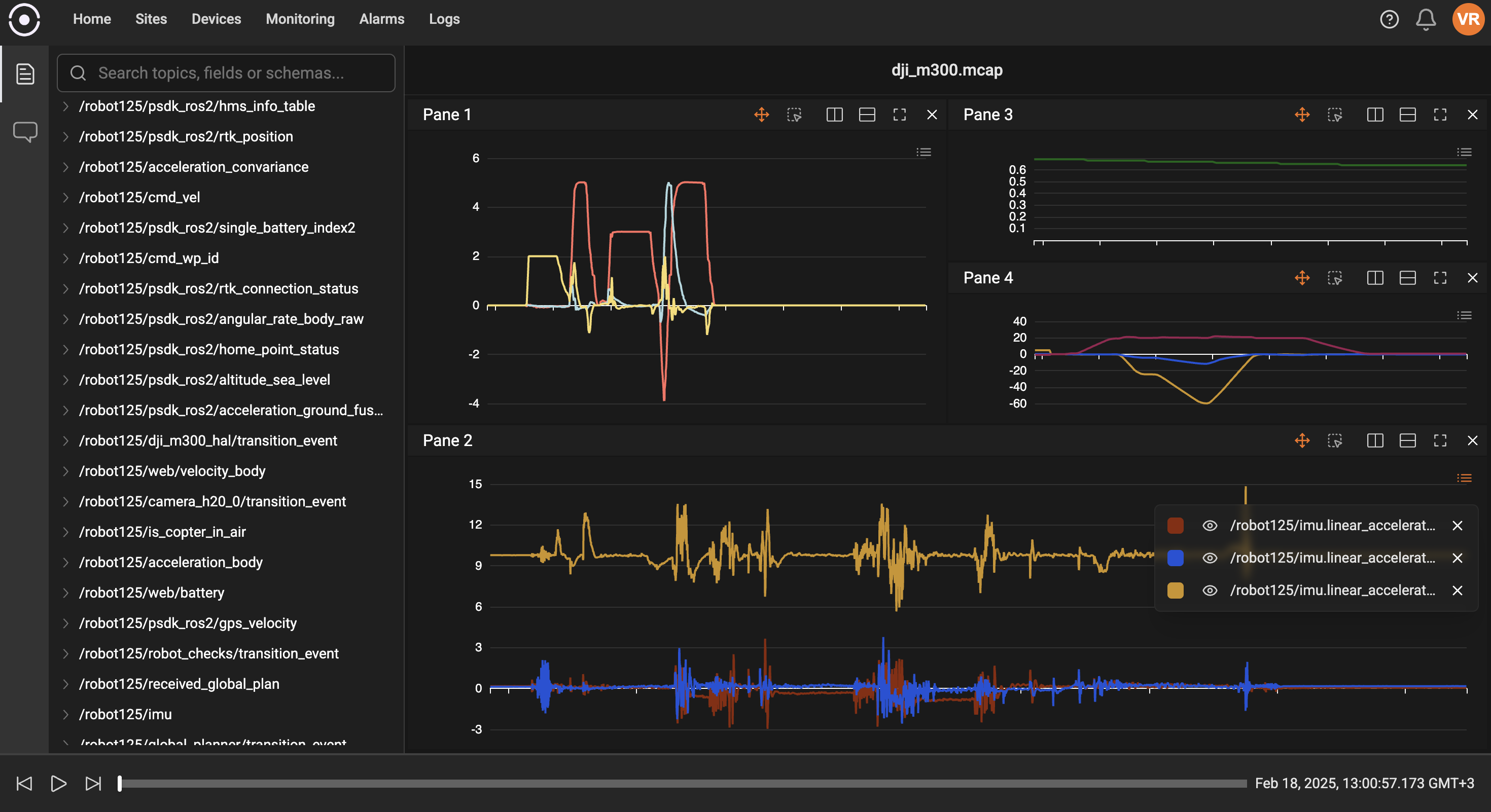Expand the /robot125/web/battery topic

(65, 592)
